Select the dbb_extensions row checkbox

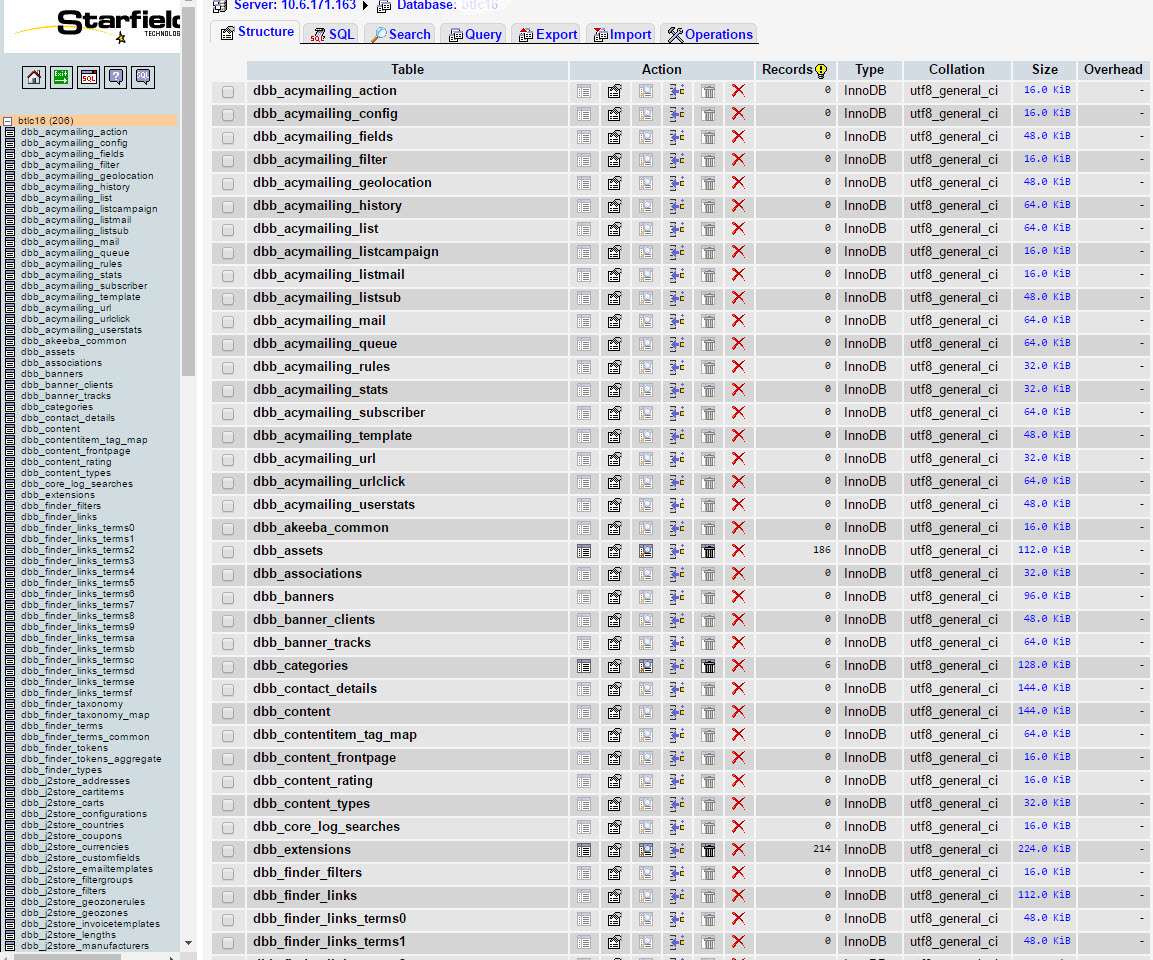228,850
